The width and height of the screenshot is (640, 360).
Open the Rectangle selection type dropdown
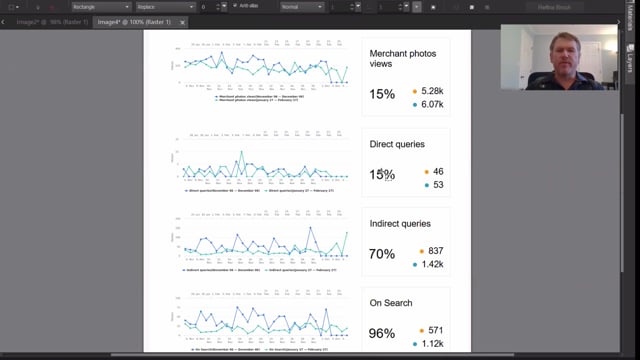[x=101, y=7]
